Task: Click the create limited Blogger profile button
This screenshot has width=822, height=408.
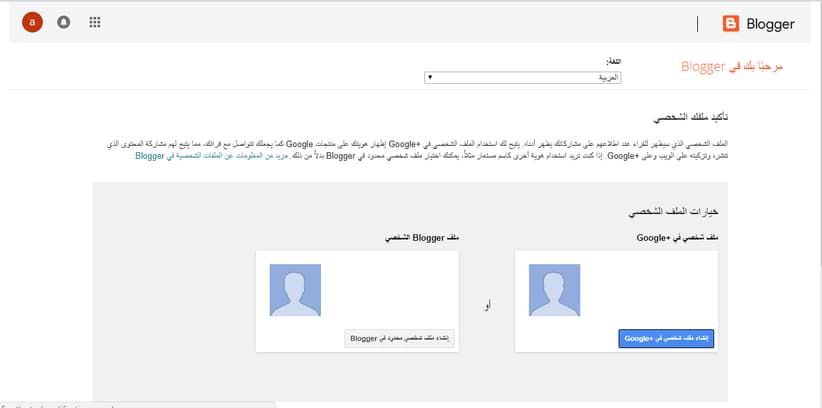Action: (399, 338)
